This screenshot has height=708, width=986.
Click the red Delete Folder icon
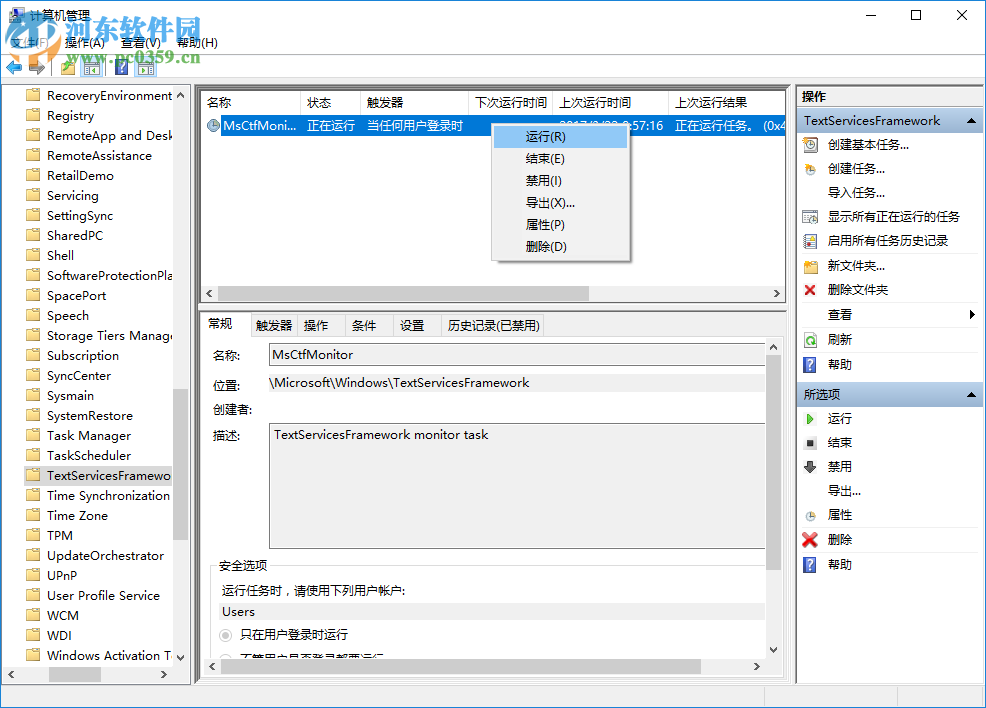(808, 290)
